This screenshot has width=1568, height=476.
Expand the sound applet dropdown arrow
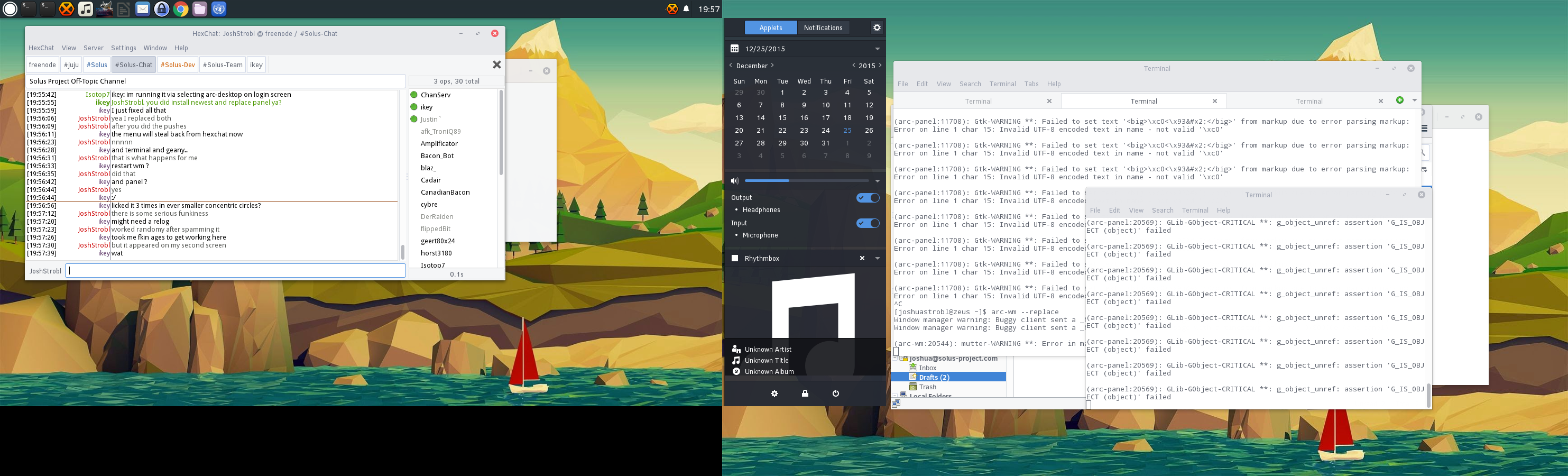pyautogui.click(x=878, y=181)
